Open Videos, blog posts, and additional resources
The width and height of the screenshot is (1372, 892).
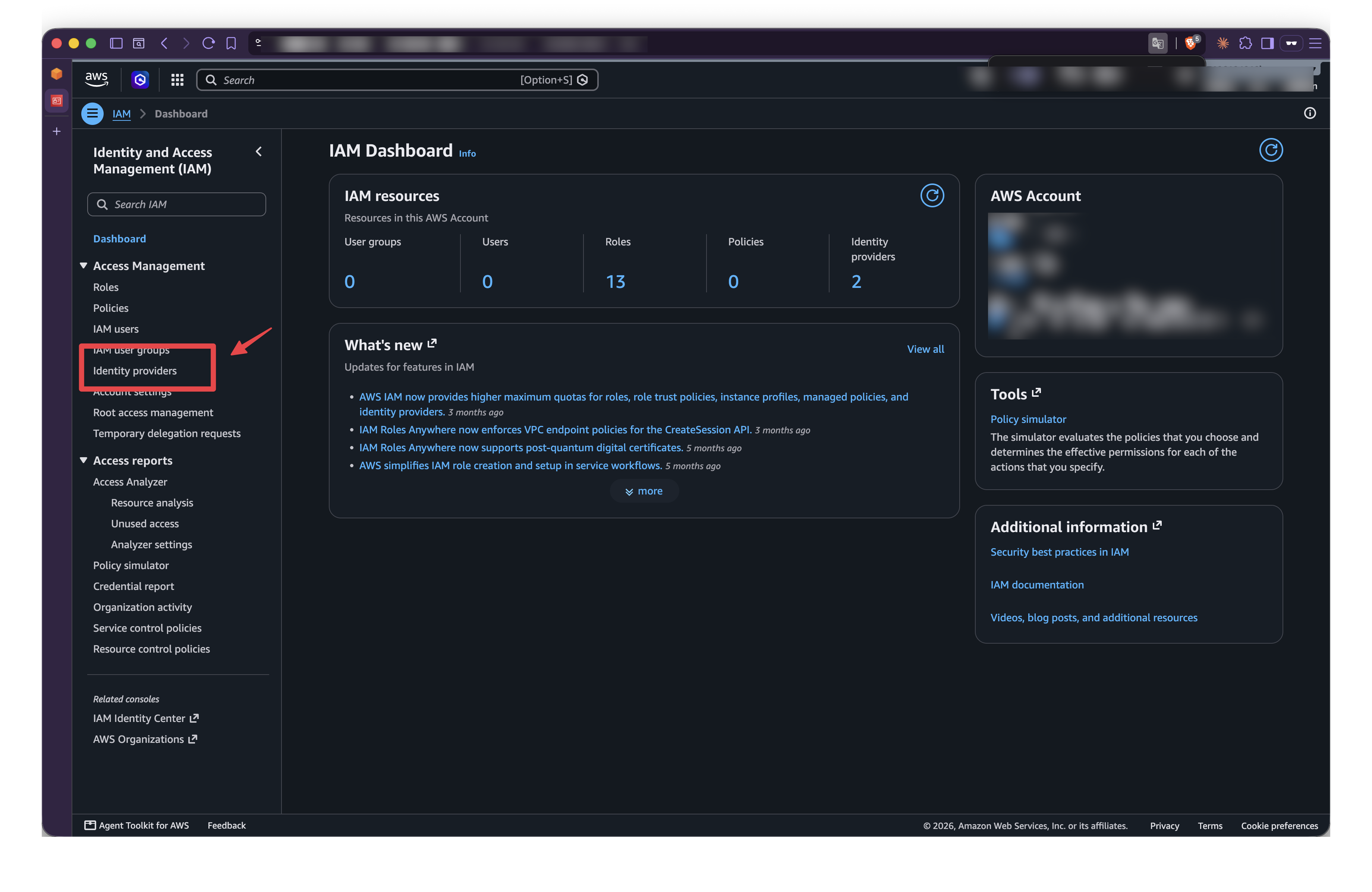coord(1093,618)
